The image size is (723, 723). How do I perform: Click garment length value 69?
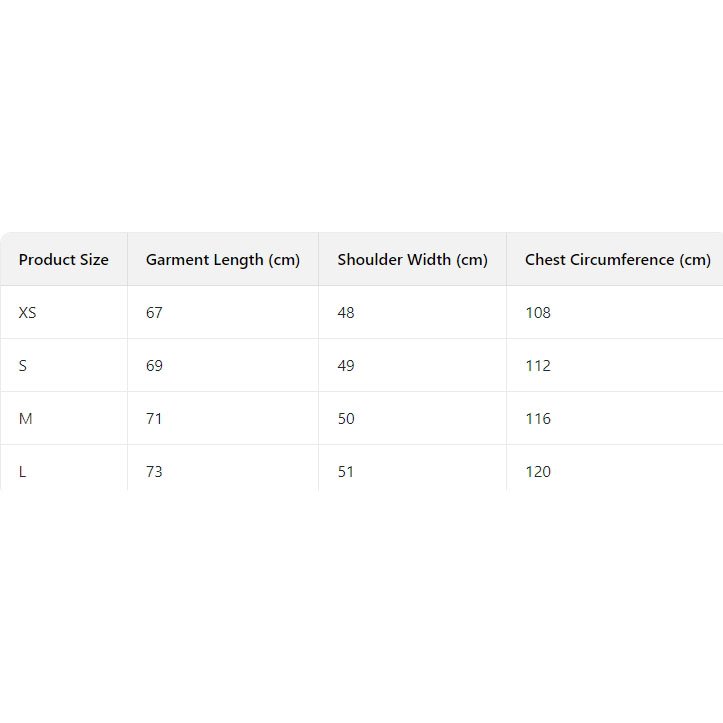tap(154, 366)
